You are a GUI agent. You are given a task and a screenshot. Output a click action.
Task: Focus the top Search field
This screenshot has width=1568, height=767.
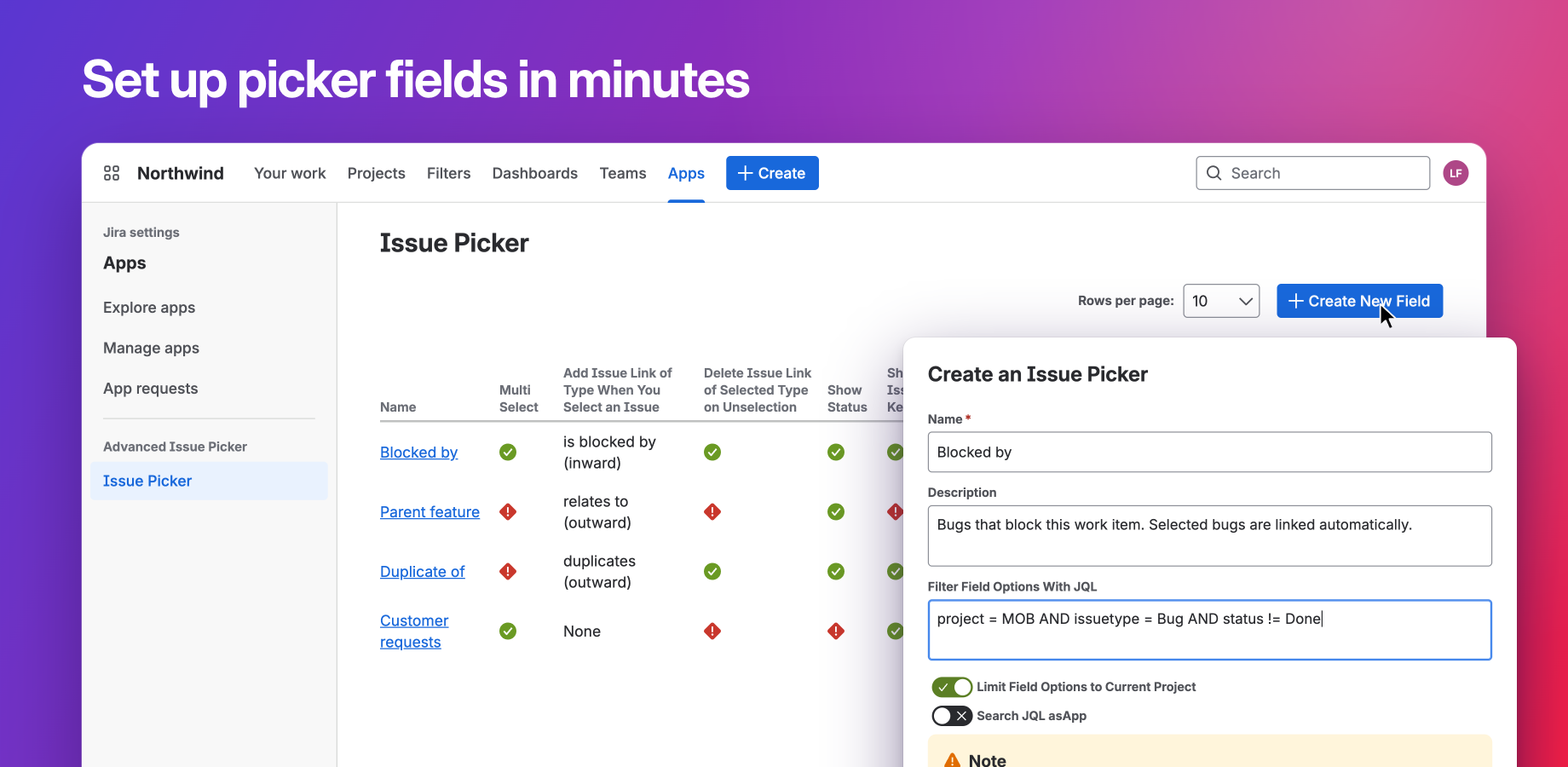pyautogui.click(x=1312, y=173)
